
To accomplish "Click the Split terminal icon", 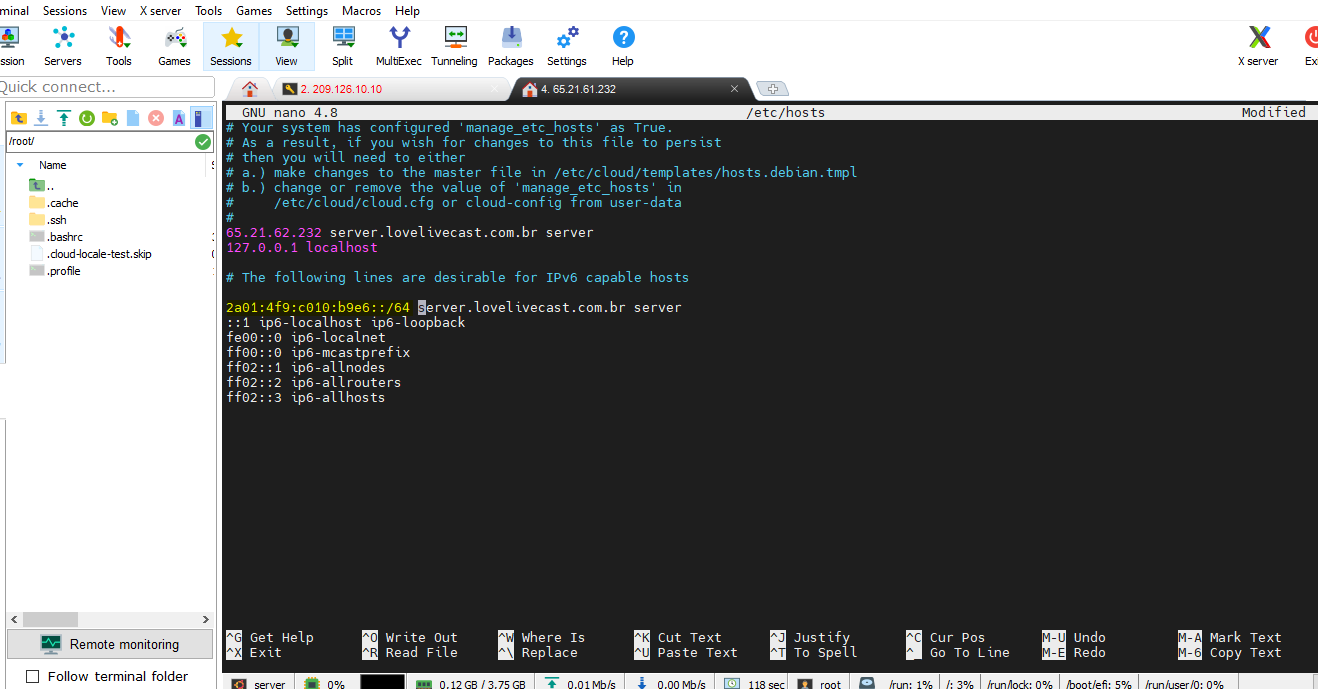I will [x=343, y=46].
